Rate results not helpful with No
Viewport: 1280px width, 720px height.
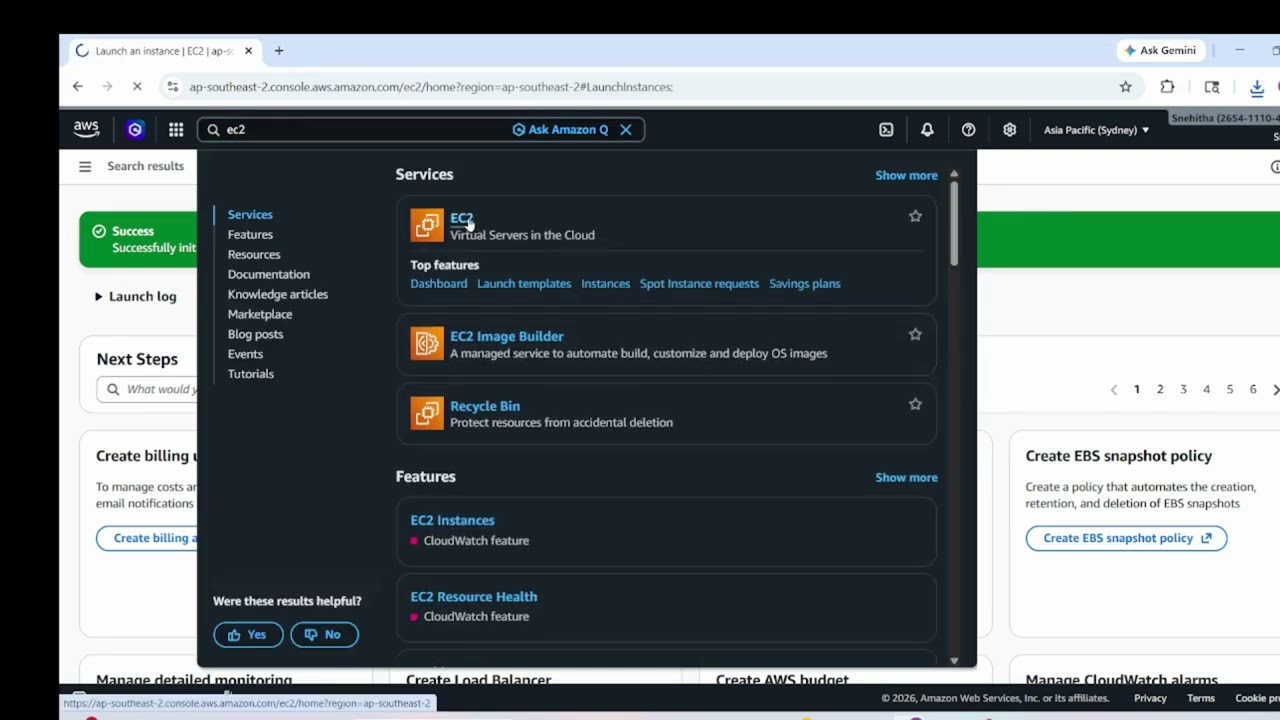pyautogui.click(x=324, y=634)
